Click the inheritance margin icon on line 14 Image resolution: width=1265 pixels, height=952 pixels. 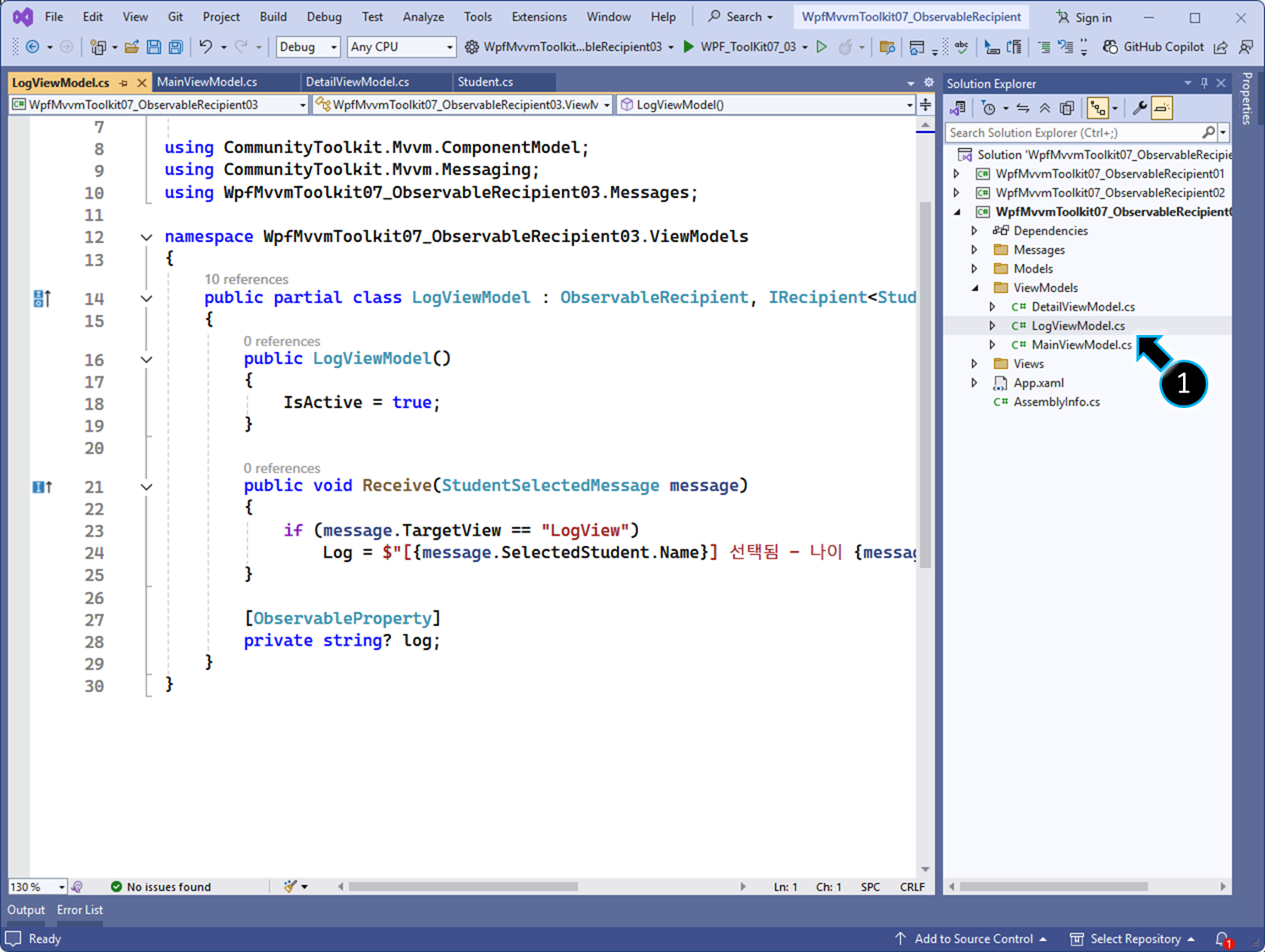(41, 298)
